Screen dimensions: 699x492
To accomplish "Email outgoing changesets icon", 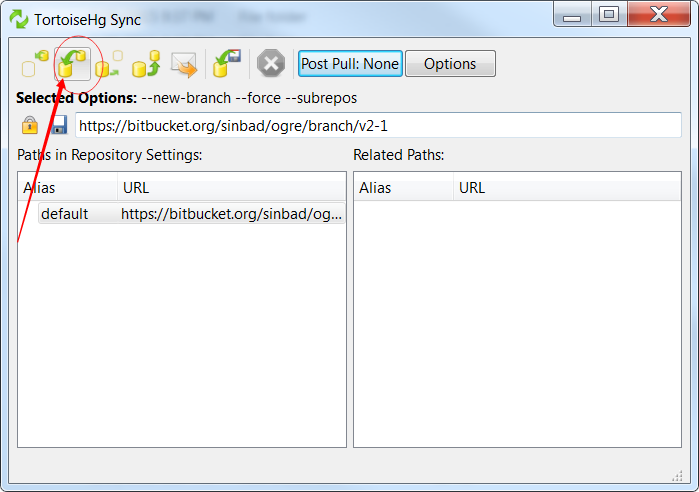I will [184, 64].
